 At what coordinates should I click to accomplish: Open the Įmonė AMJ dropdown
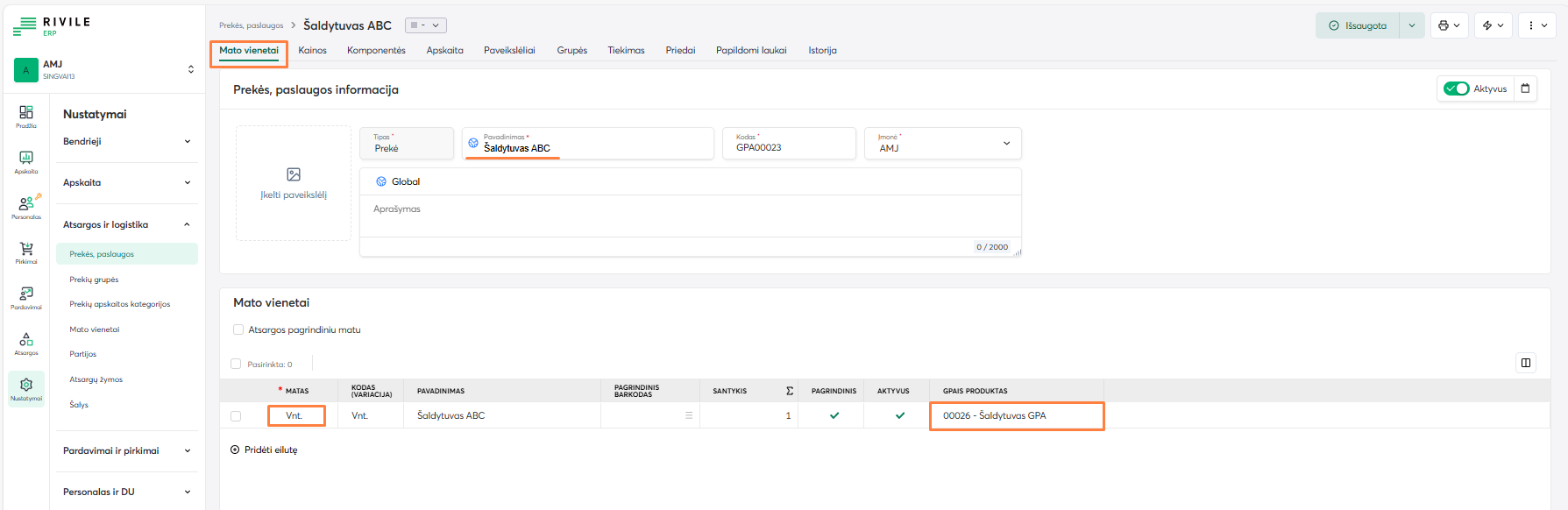coord(942,144)
